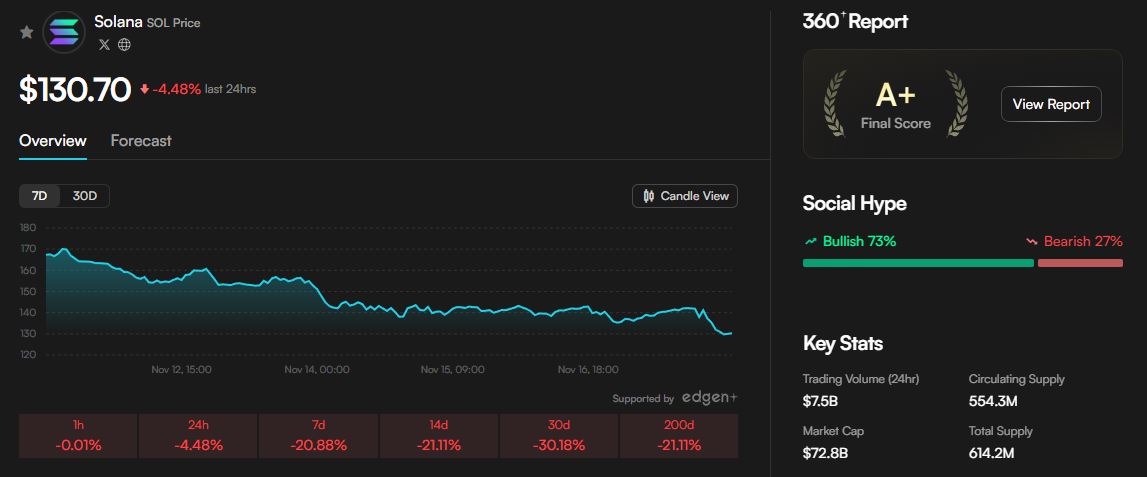Switch chart to Candle View

click(685, 196)
